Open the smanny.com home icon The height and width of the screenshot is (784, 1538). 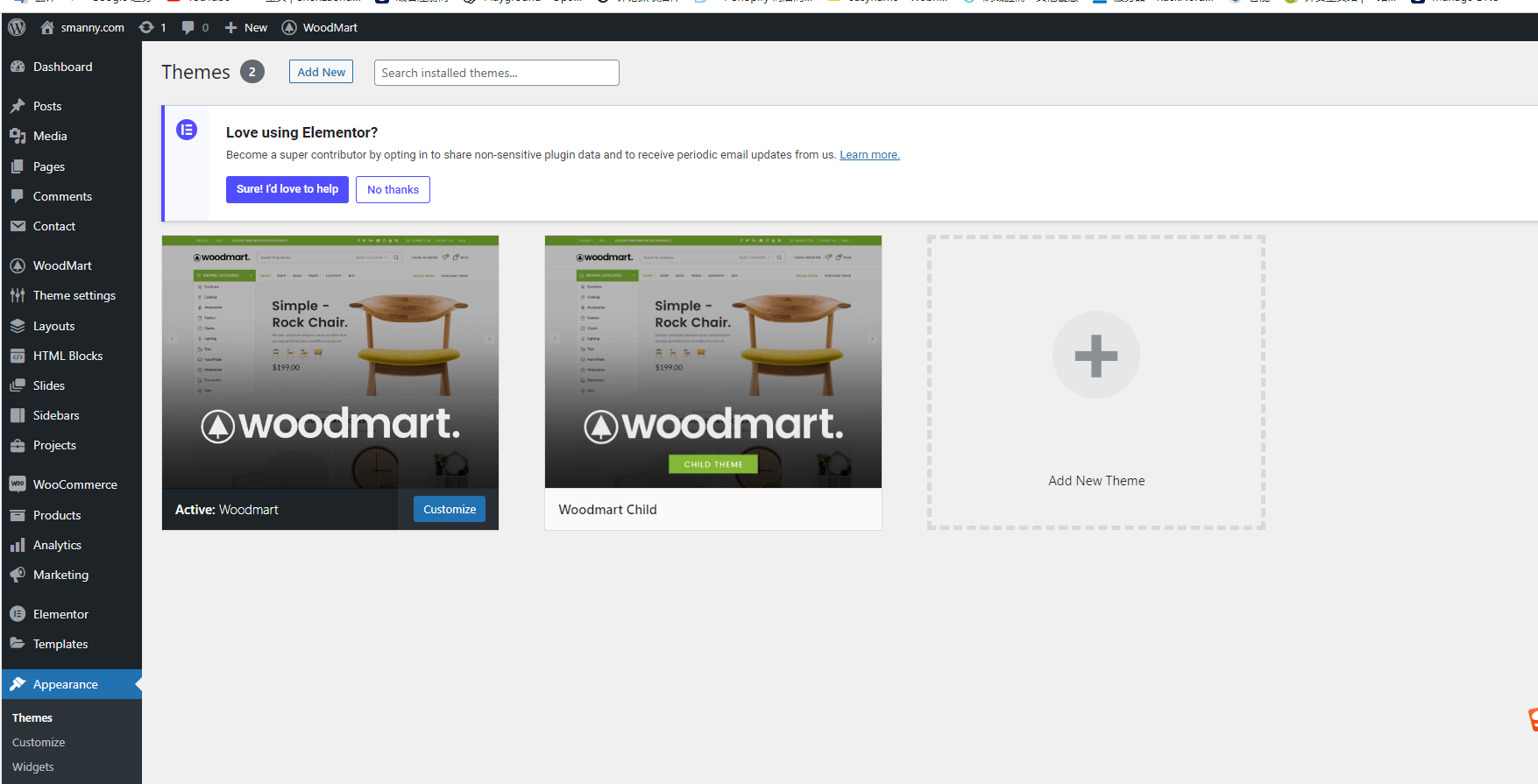[47, 27]
